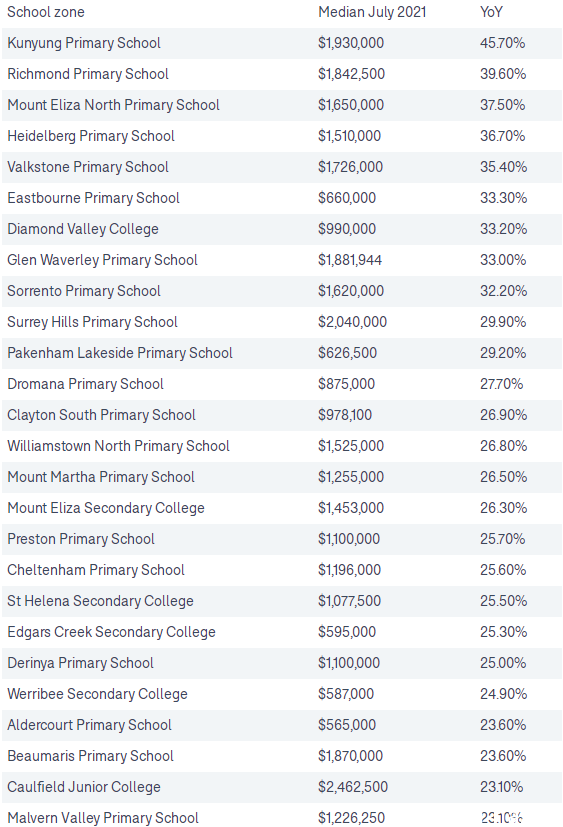The height and width of the screenshot is (827, 563).
Task: Select the School zone column header
Action: [46, 12]
